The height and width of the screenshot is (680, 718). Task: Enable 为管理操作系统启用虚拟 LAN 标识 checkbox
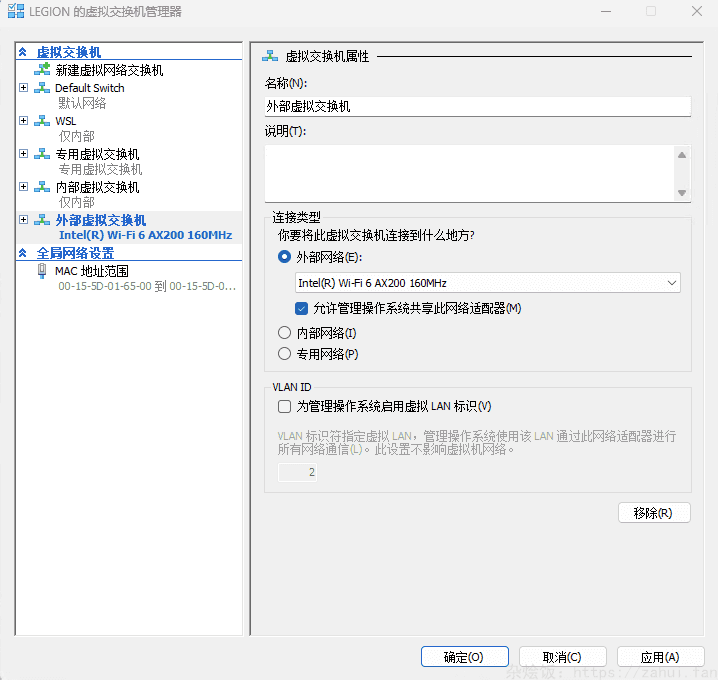[x=285, y=407]
